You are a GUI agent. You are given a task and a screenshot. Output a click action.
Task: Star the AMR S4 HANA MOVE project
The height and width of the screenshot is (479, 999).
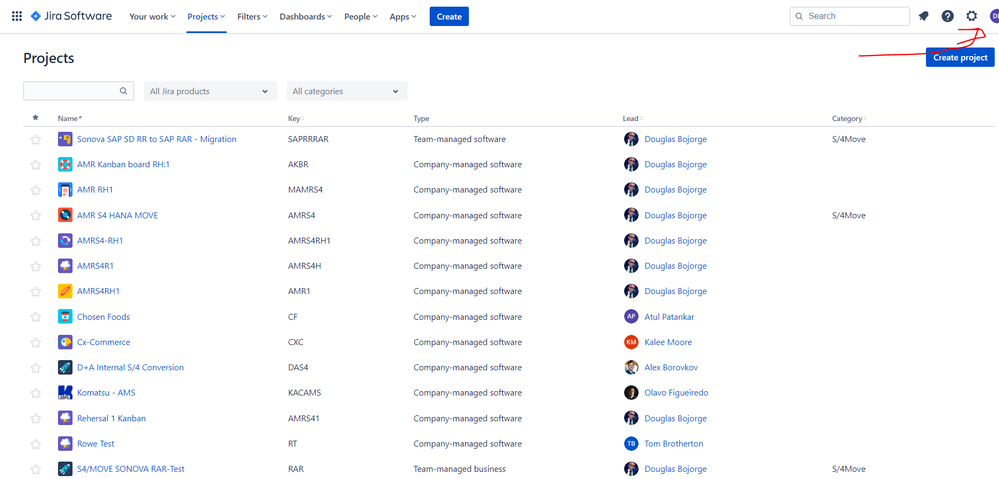pos(36,215)
